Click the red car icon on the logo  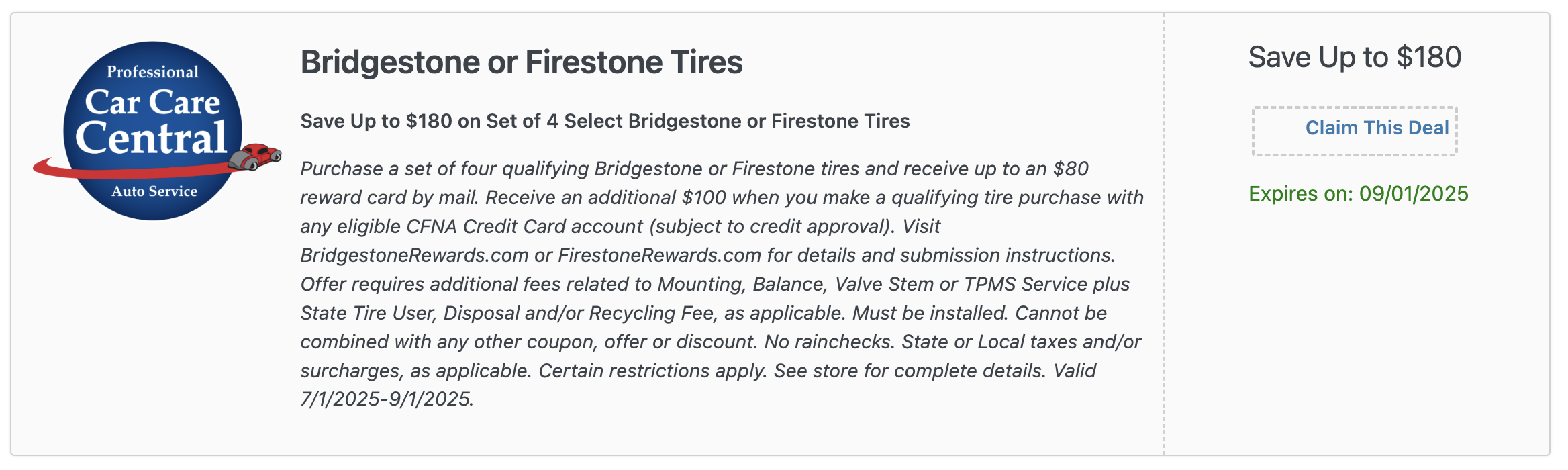[x=254, y=156]
